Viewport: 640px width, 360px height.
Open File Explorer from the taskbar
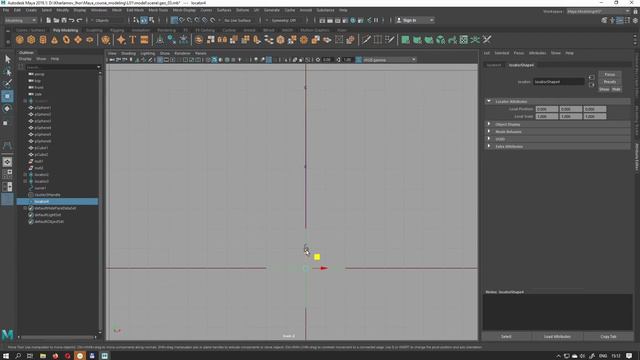point(43,356)
